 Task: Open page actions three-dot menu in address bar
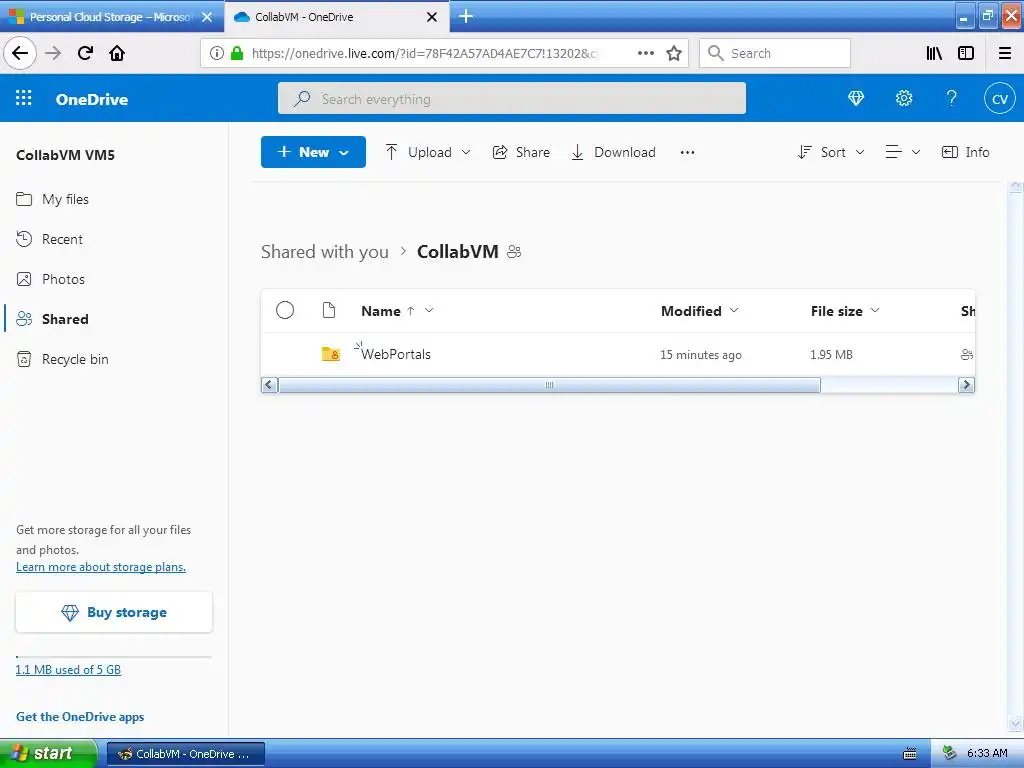(645, 53)
